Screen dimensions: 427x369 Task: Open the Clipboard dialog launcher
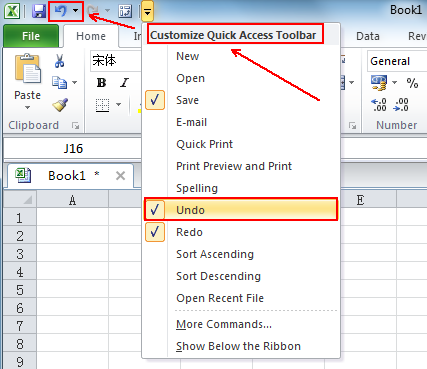pos(75,125)
